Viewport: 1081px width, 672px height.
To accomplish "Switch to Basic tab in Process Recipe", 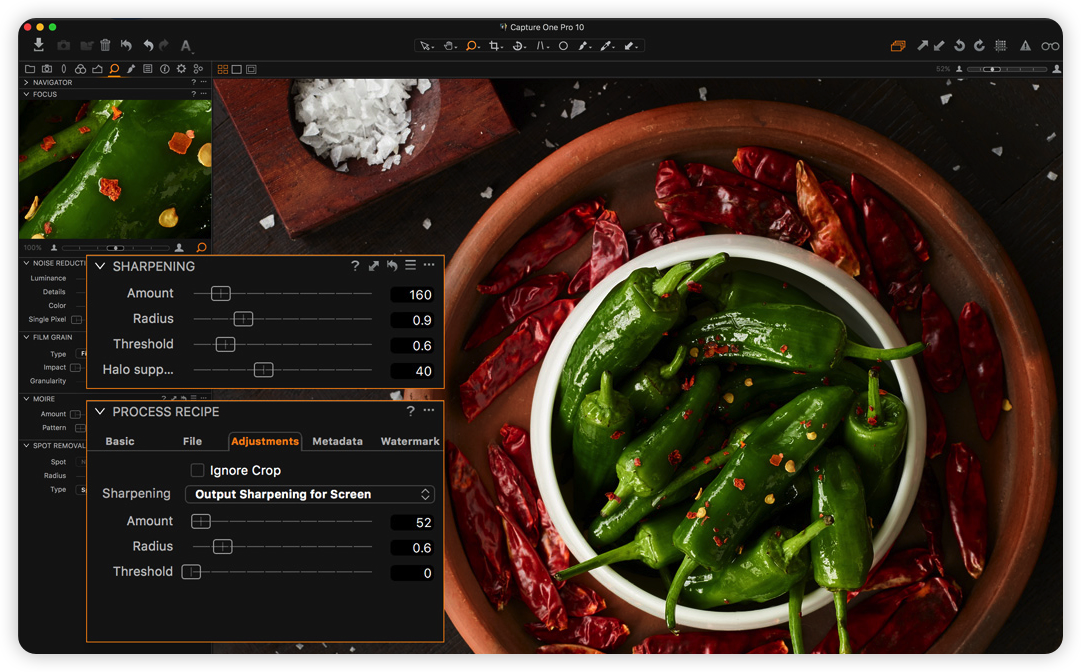I will pos(120,441).
